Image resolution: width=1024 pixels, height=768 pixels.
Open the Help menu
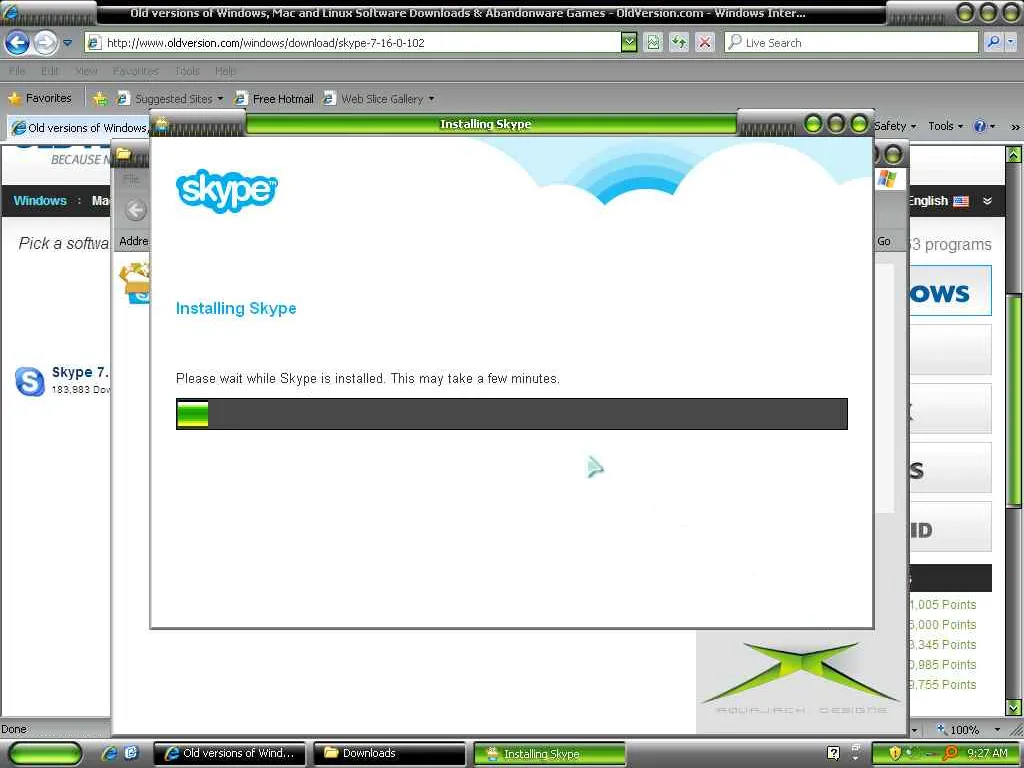(225, 71)
